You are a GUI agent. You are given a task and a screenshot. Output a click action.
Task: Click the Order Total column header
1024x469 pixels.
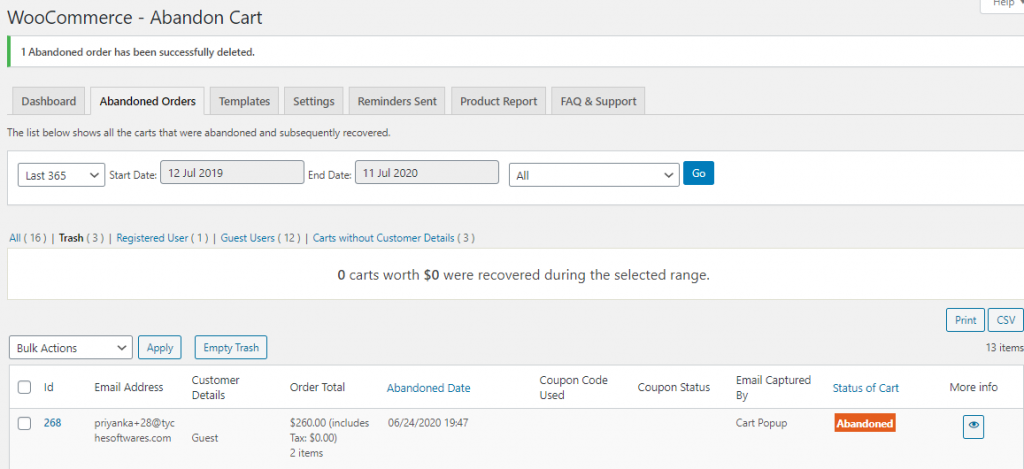(x=317, y=387)
